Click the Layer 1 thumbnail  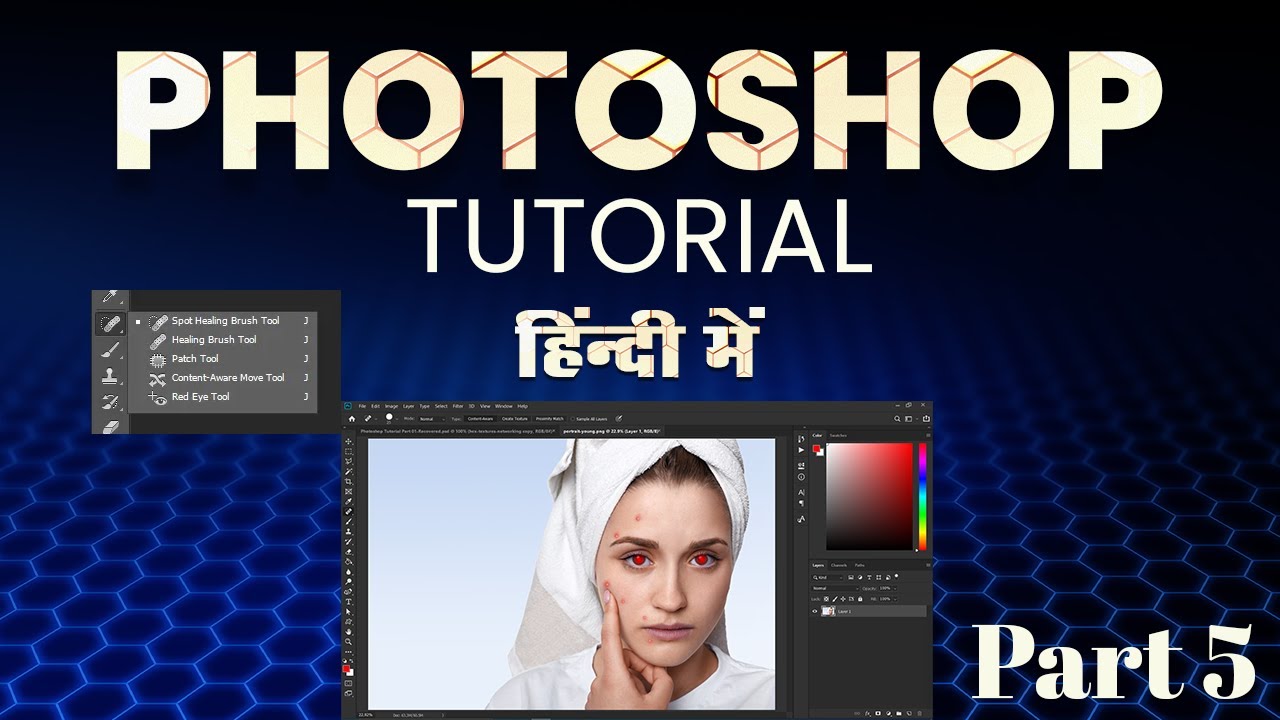coord(828,611)
